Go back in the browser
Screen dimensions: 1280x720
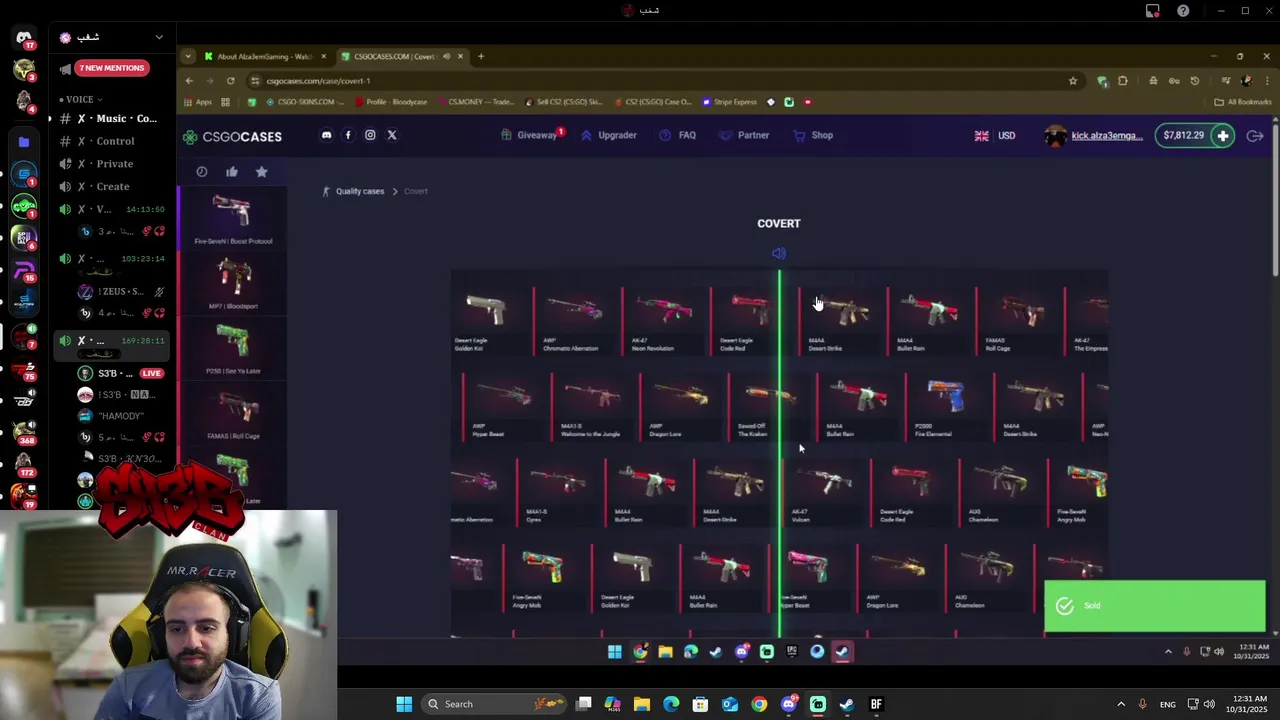coord(189,81)
